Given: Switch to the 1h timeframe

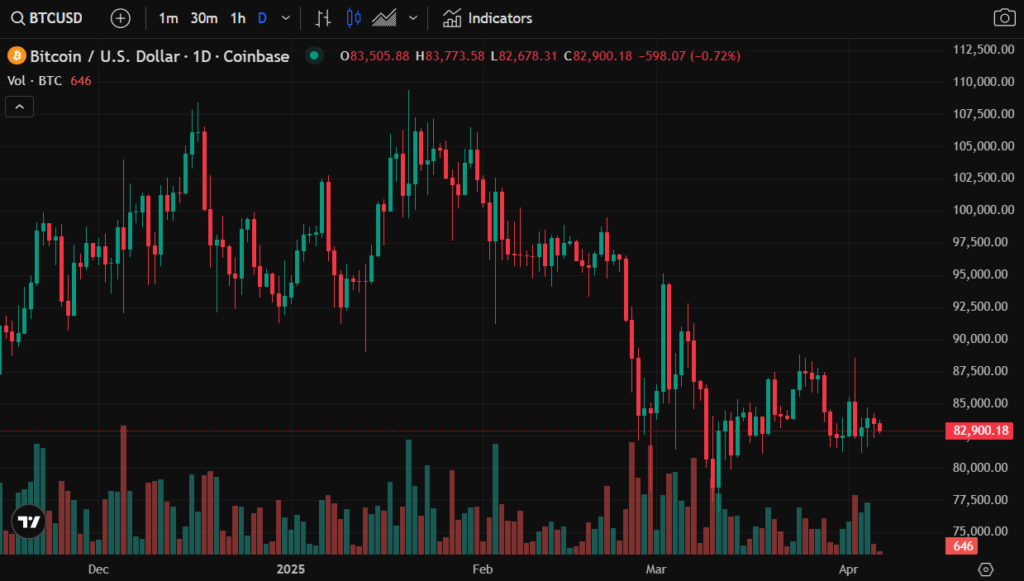Looking at the screenshot, I should (x=237, y=18).
